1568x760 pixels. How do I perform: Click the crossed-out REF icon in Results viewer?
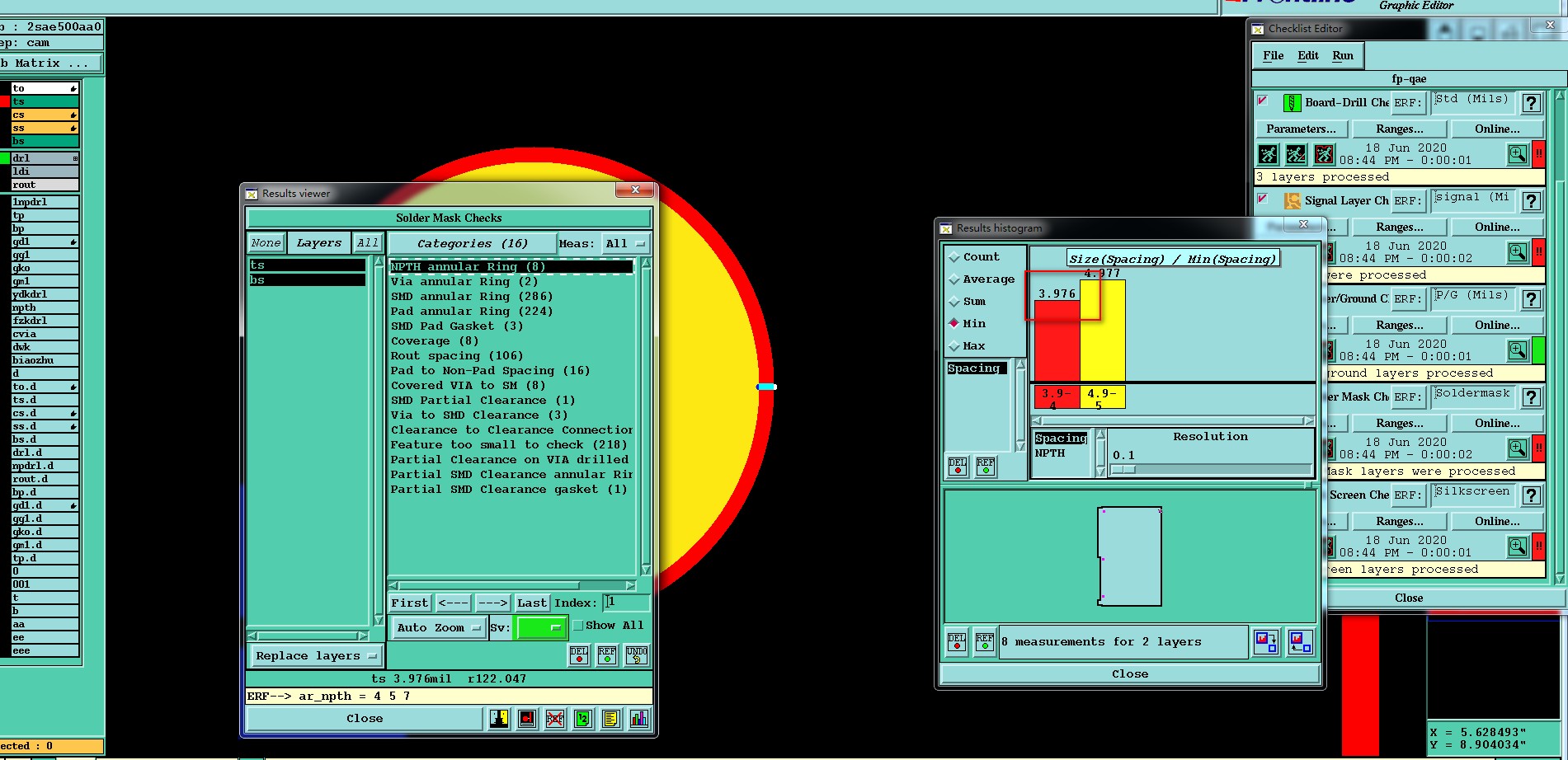click(554, 719)
